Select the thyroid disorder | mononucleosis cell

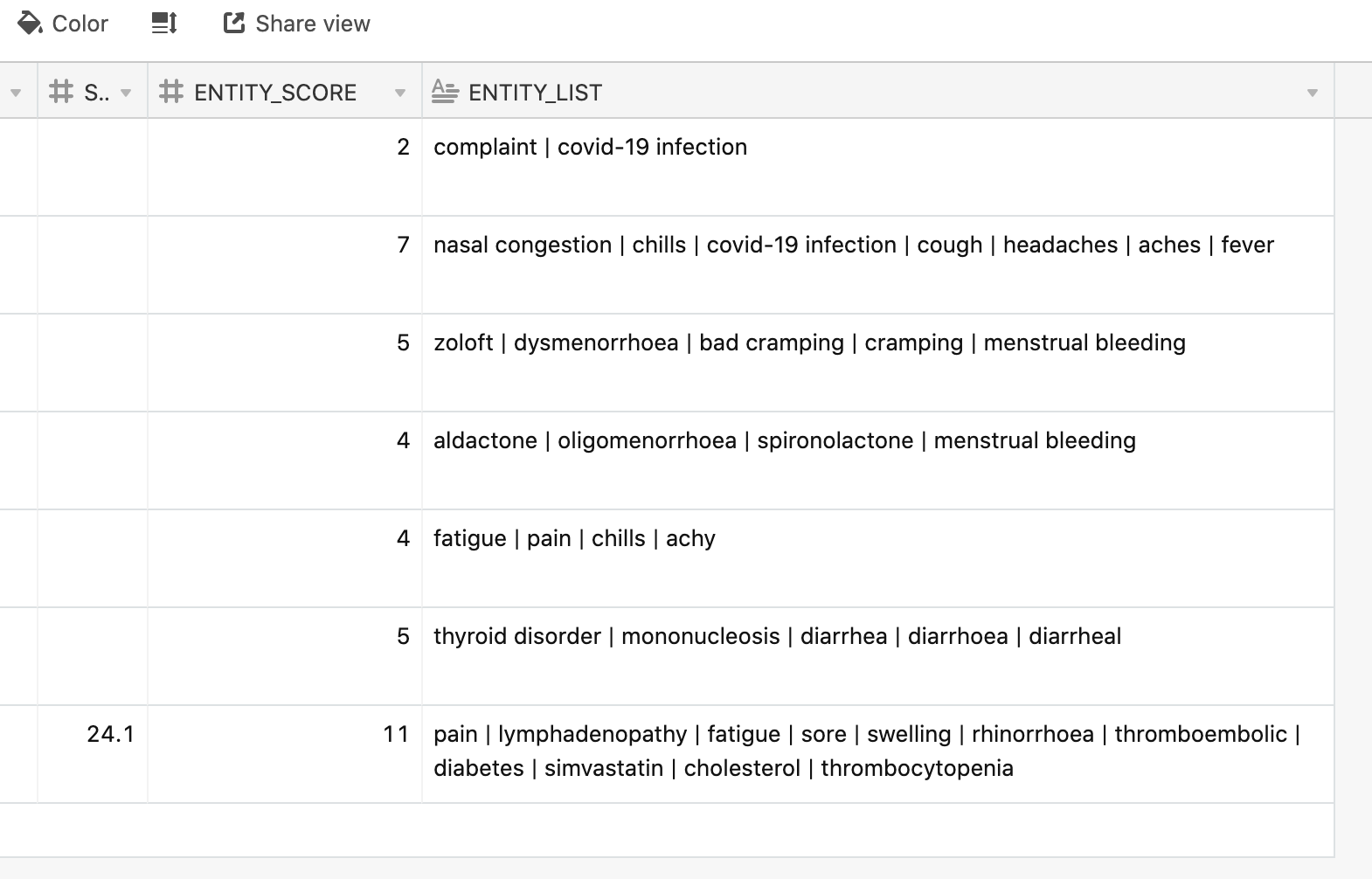click(x=878, y=656)
